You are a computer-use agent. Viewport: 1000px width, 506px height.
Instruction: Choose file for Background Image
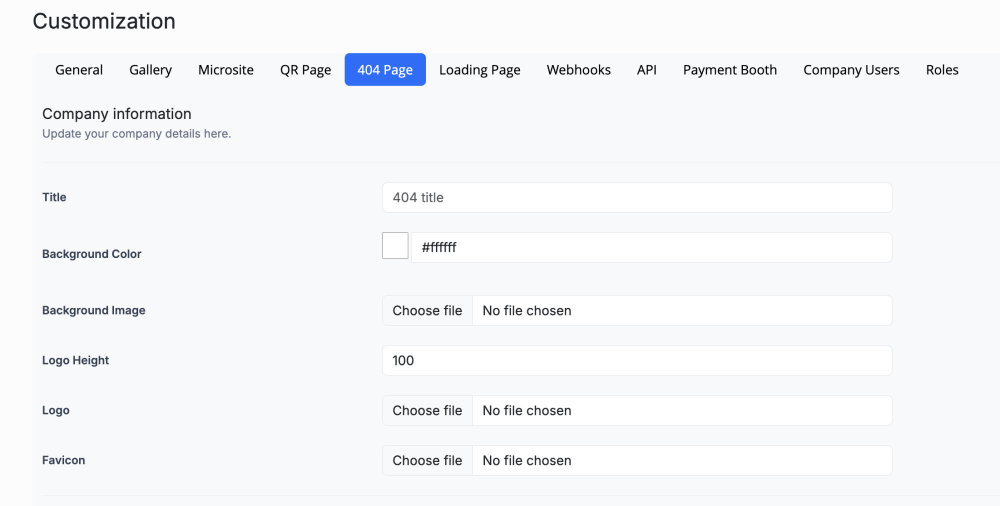[x=427, y=311]
